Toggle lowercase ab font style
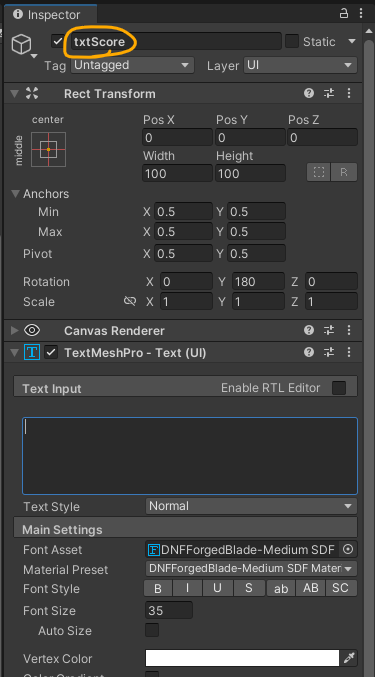 coord(281,588)
